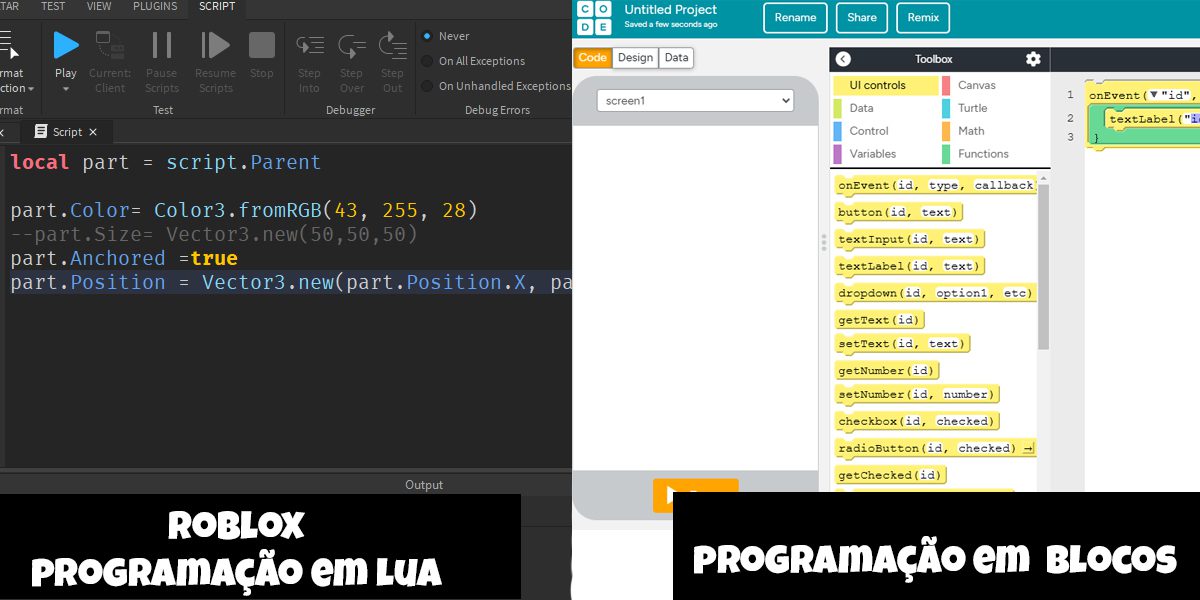Image resolution: width=1200 pixels, height=600 pixels.
Task: Click the Untitled Project title
Action: click(671, 10)
